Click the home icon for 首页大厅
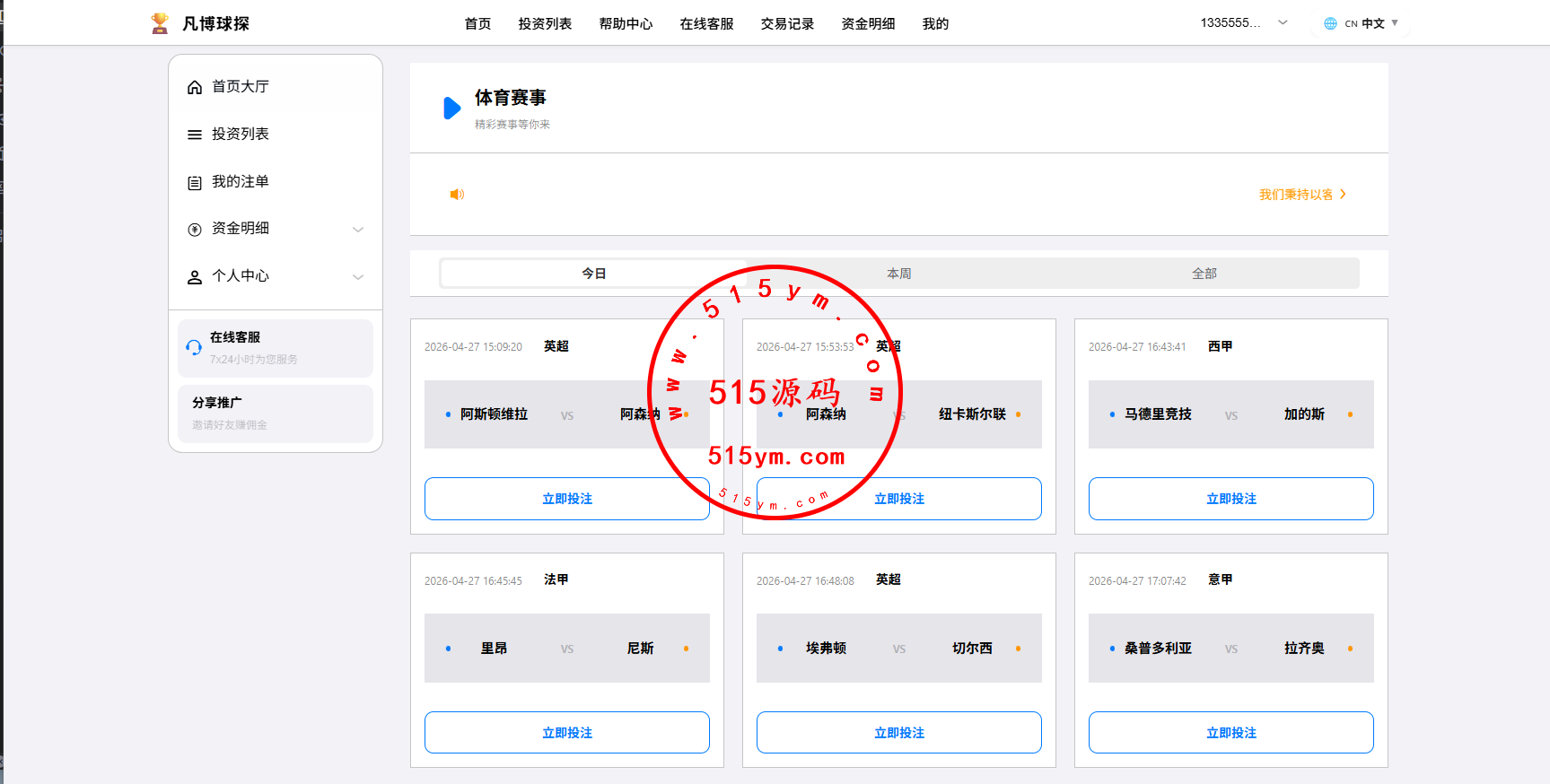Image resolution: width=1550 pixels, height=784 pixels. [x=194, y=87]
